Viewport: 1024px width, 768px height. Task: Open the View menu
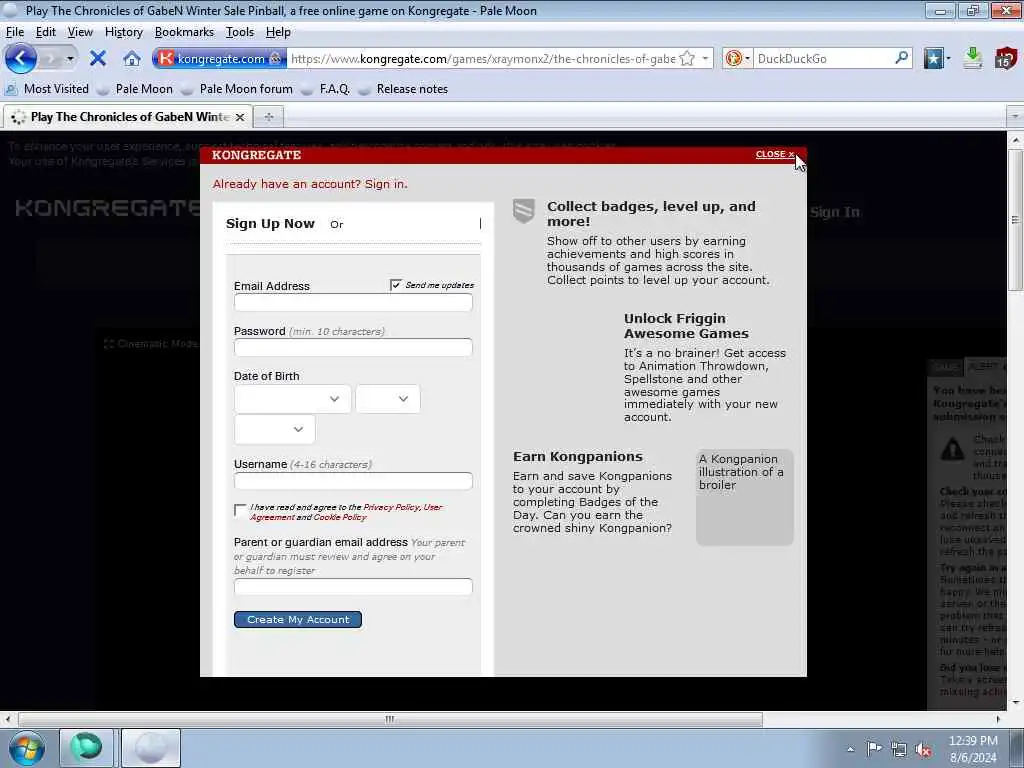click(x=80, y=32)
